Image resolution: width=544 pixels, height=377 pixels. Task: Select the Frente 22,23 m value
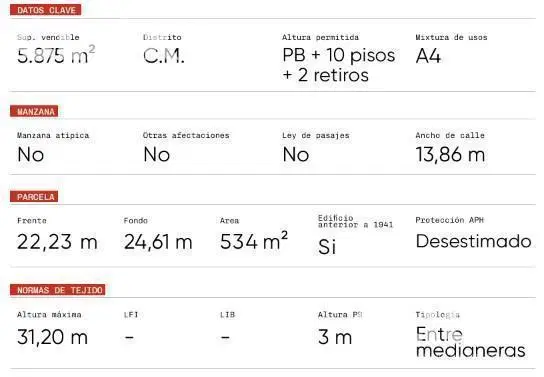coord(57,242)
